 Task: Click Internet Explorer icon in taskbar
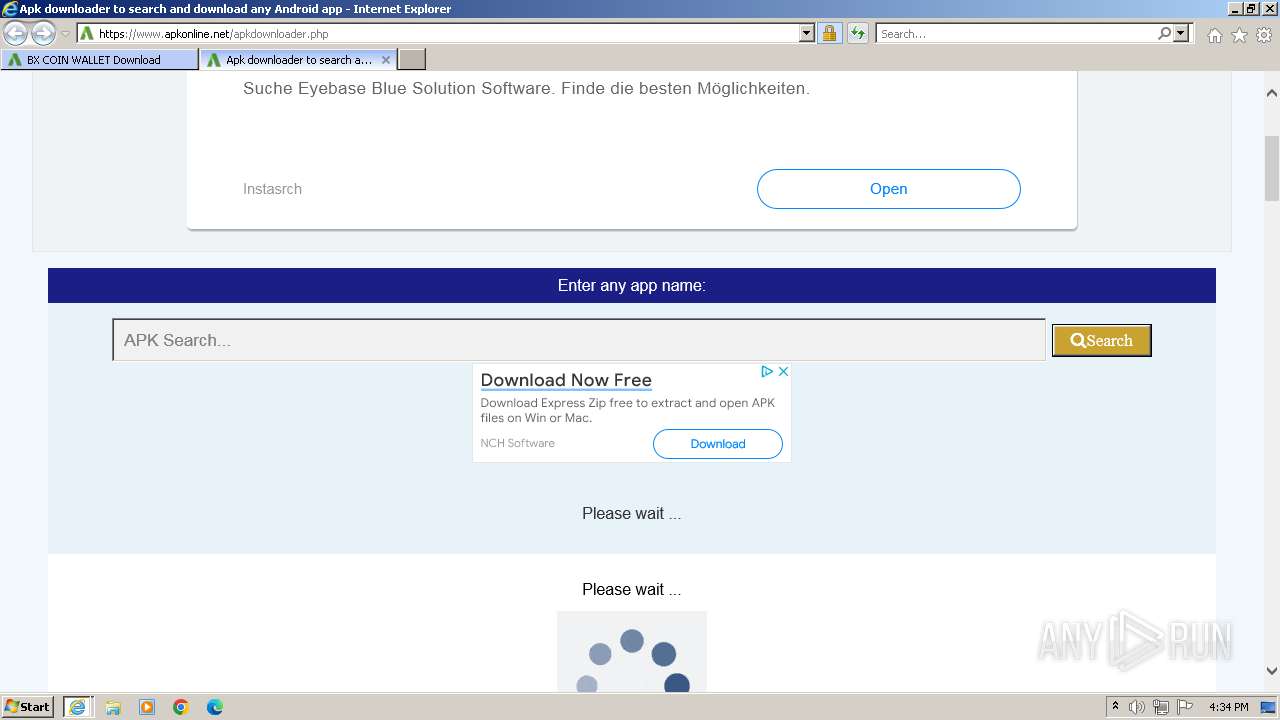[78, 707]
